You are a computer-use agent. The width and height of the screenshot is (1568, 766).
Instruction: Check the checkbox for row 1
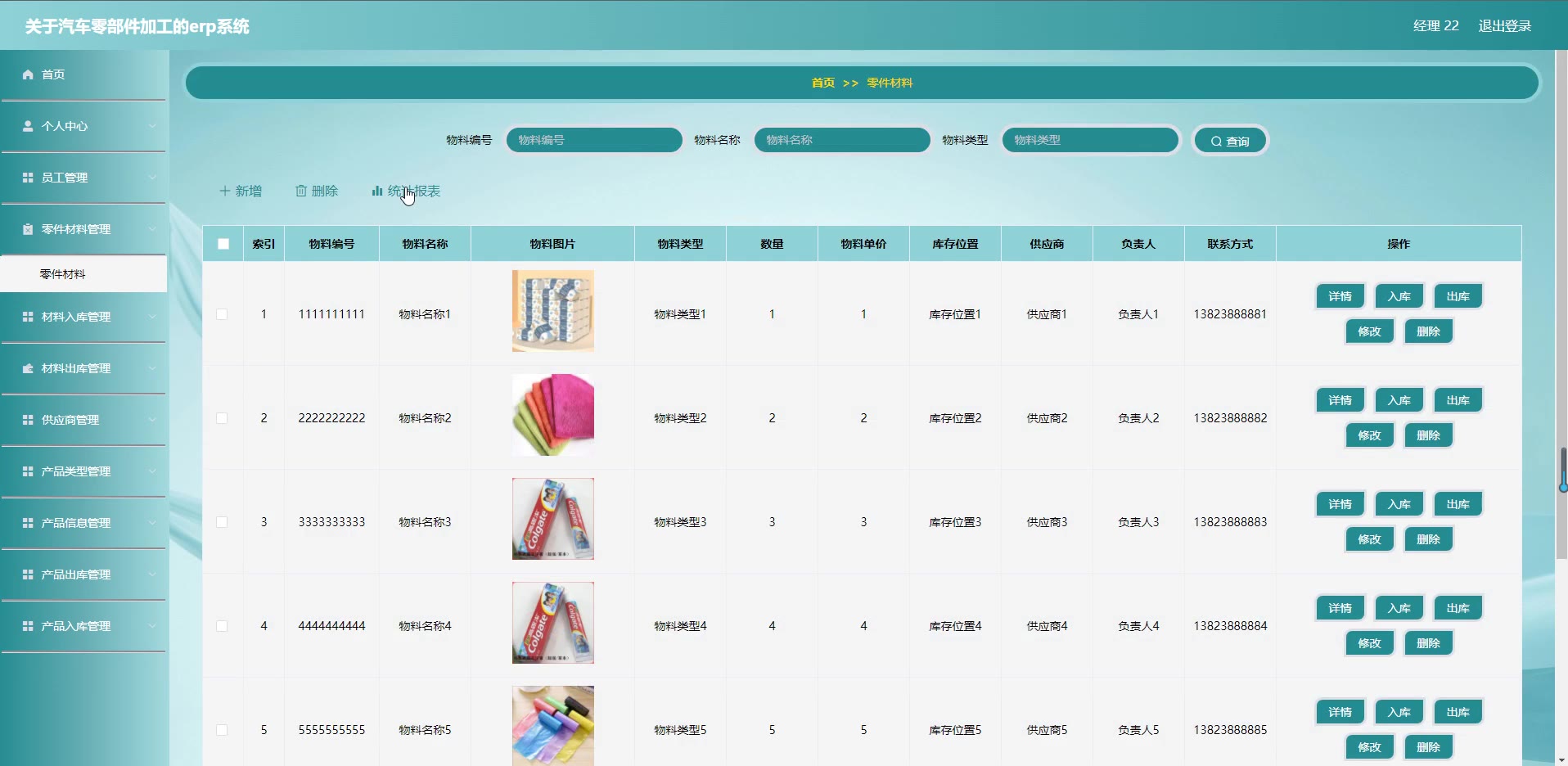[x=222, y=314]
